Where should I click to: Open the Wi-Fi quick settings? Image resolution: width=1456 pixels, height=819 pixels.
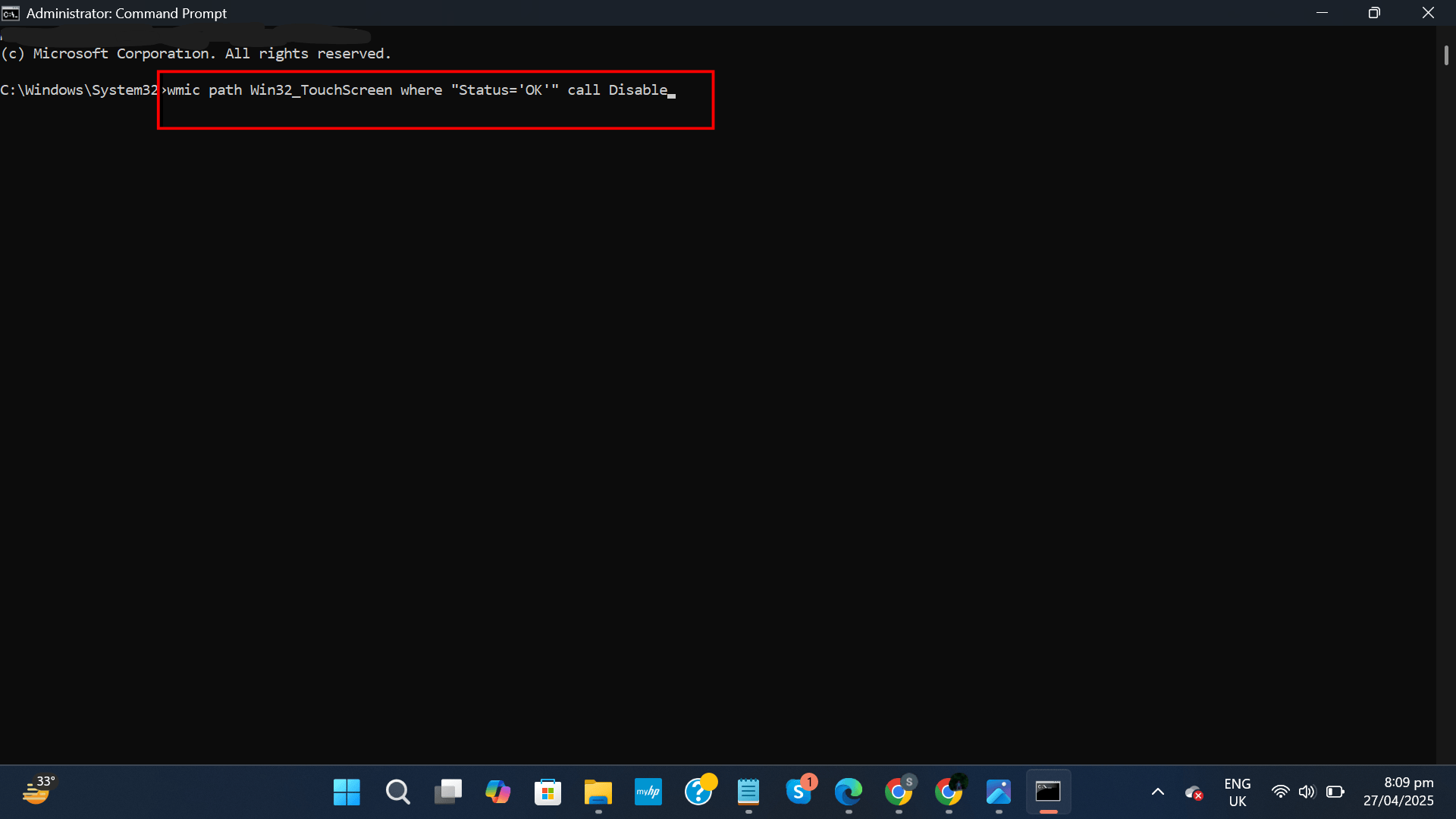(1280, 792)
